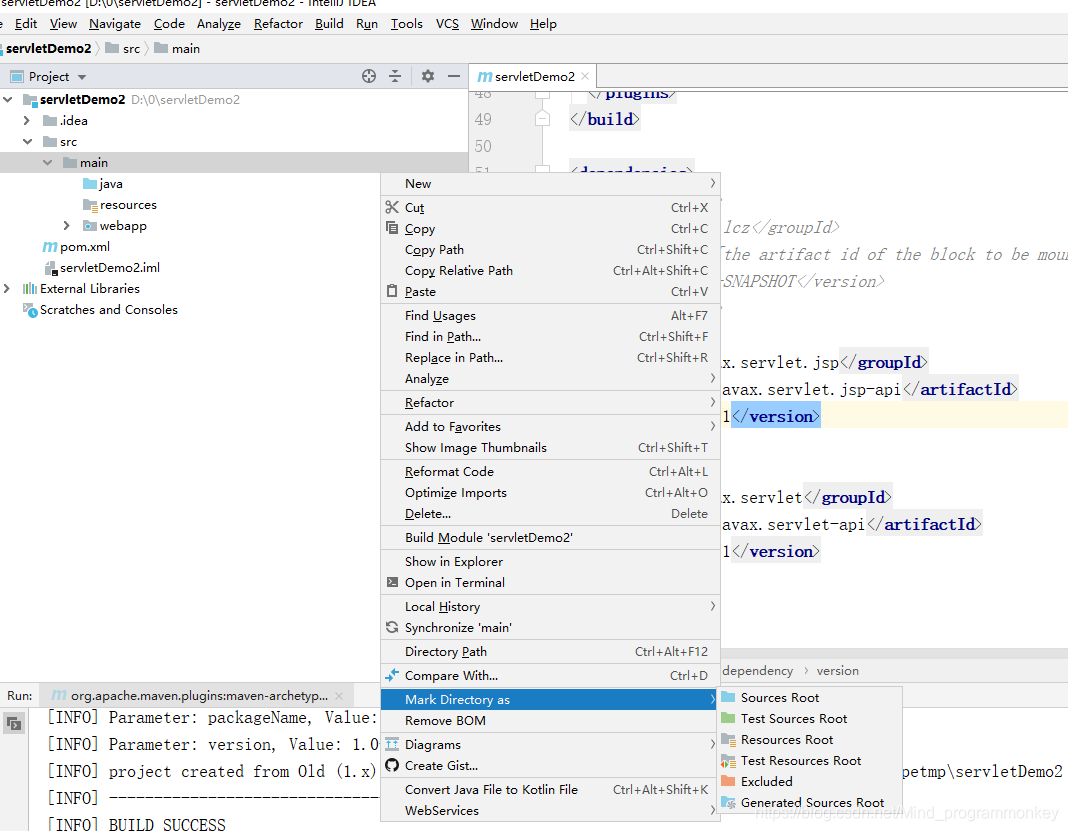Open the New submenu

tap(550, 183)
